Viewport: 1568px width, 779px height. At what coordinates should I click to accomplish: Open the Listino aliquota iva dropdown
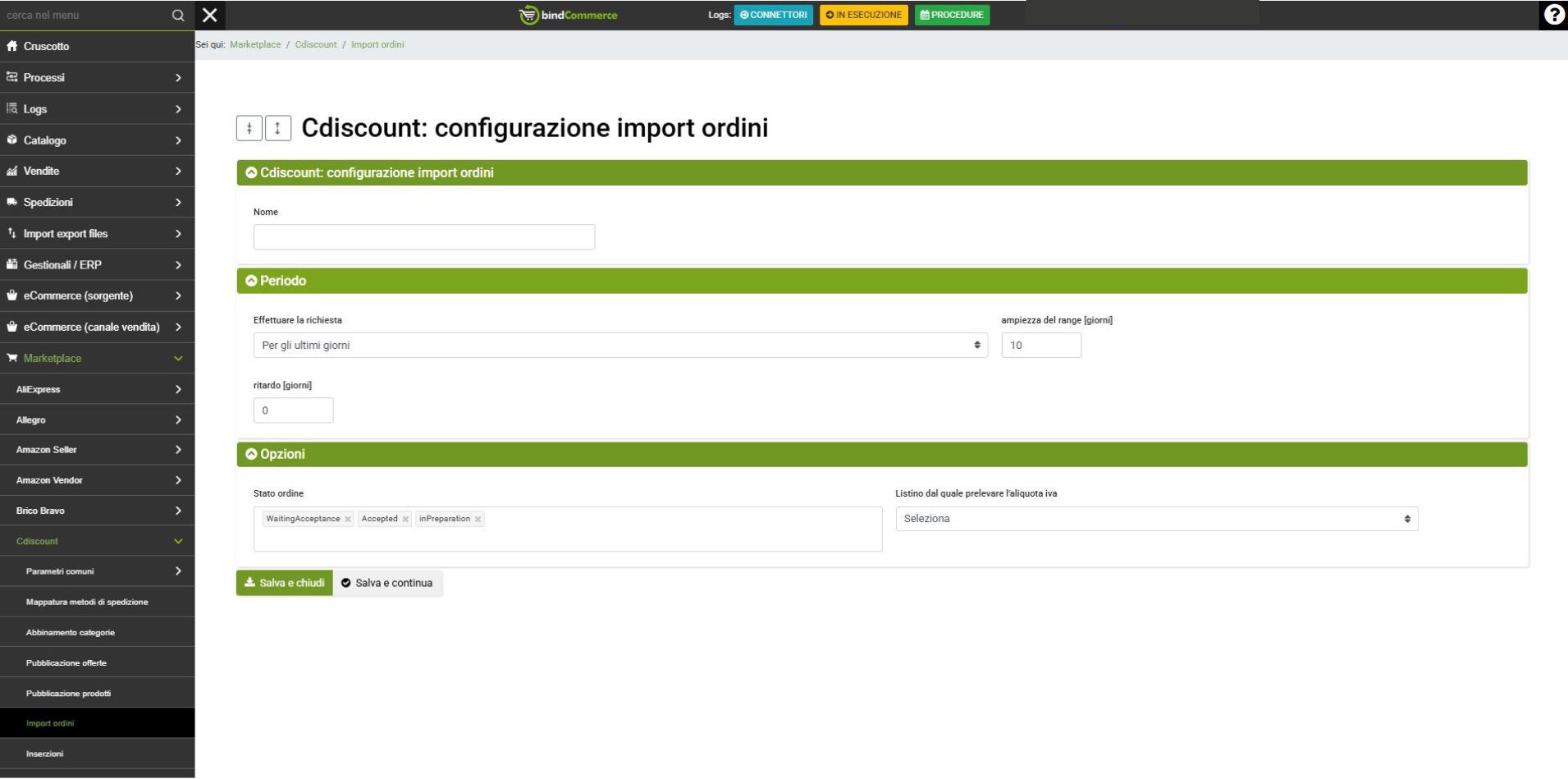point(1156,519)
